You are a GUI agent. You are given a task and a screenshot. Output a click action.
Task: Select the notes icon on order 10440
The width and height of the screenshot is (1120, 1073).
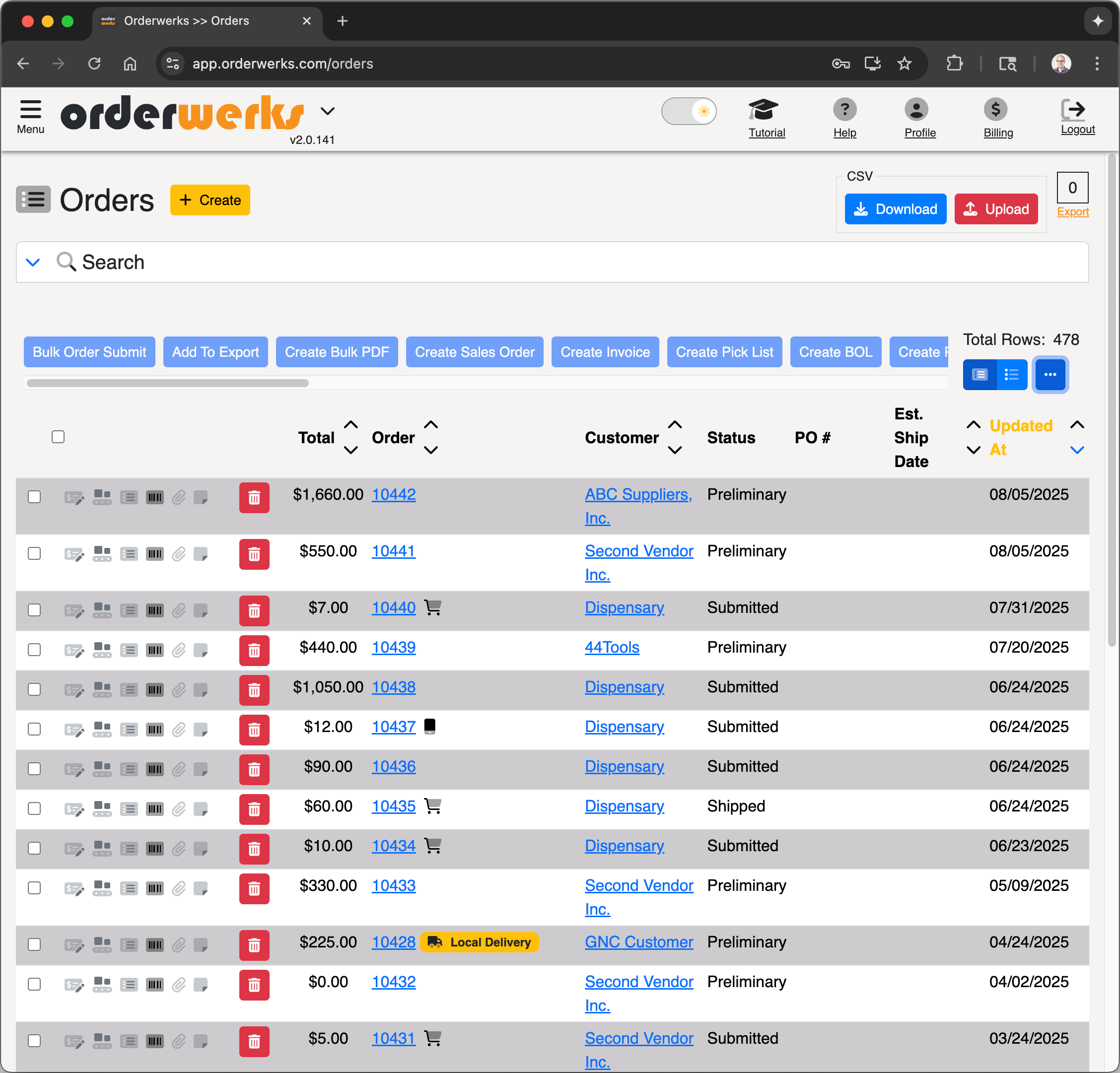pyautogui.click(x=201, y=610)
